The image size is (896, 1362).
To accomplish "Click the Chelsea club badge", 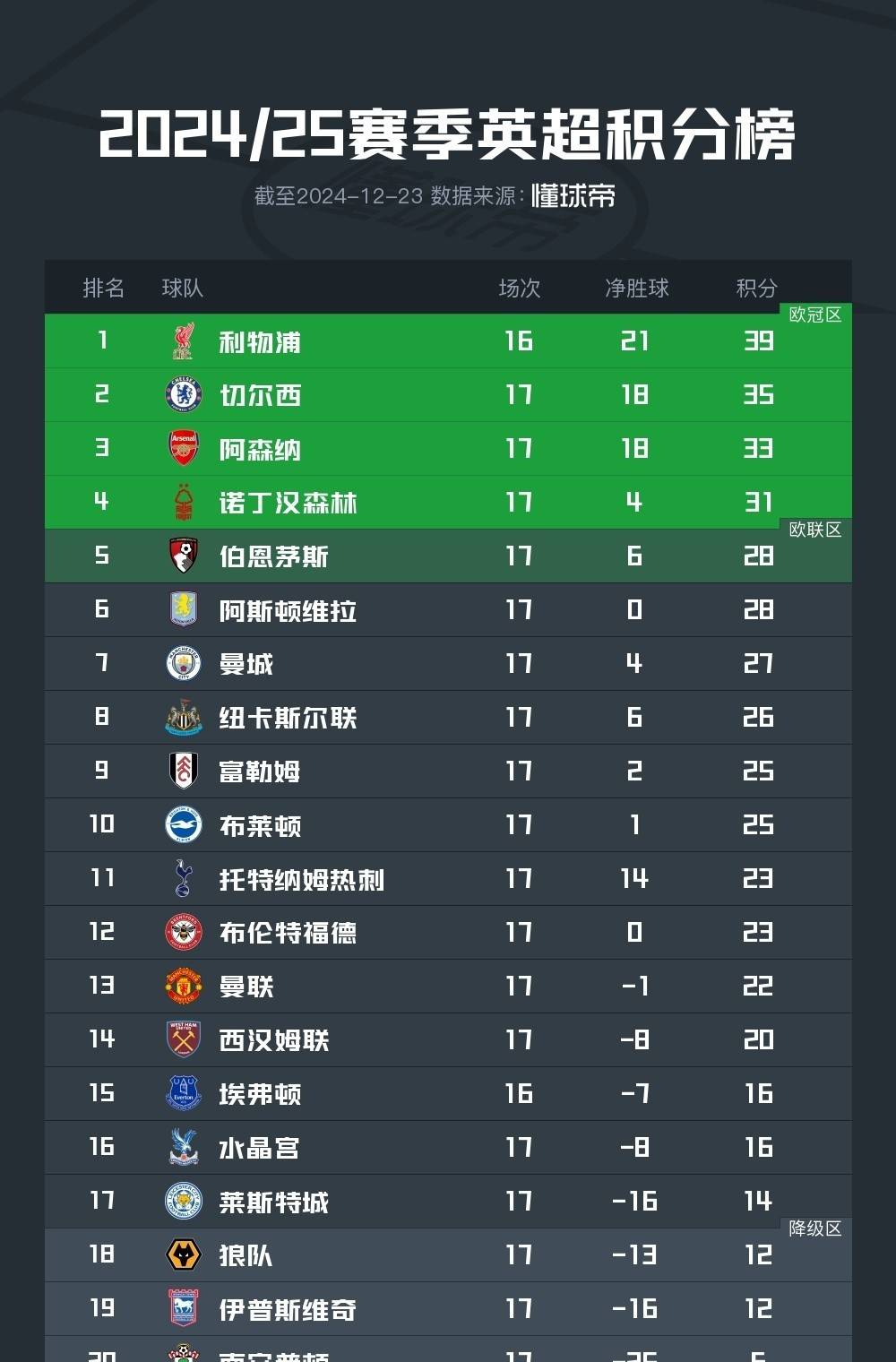I will pos(184,395).
